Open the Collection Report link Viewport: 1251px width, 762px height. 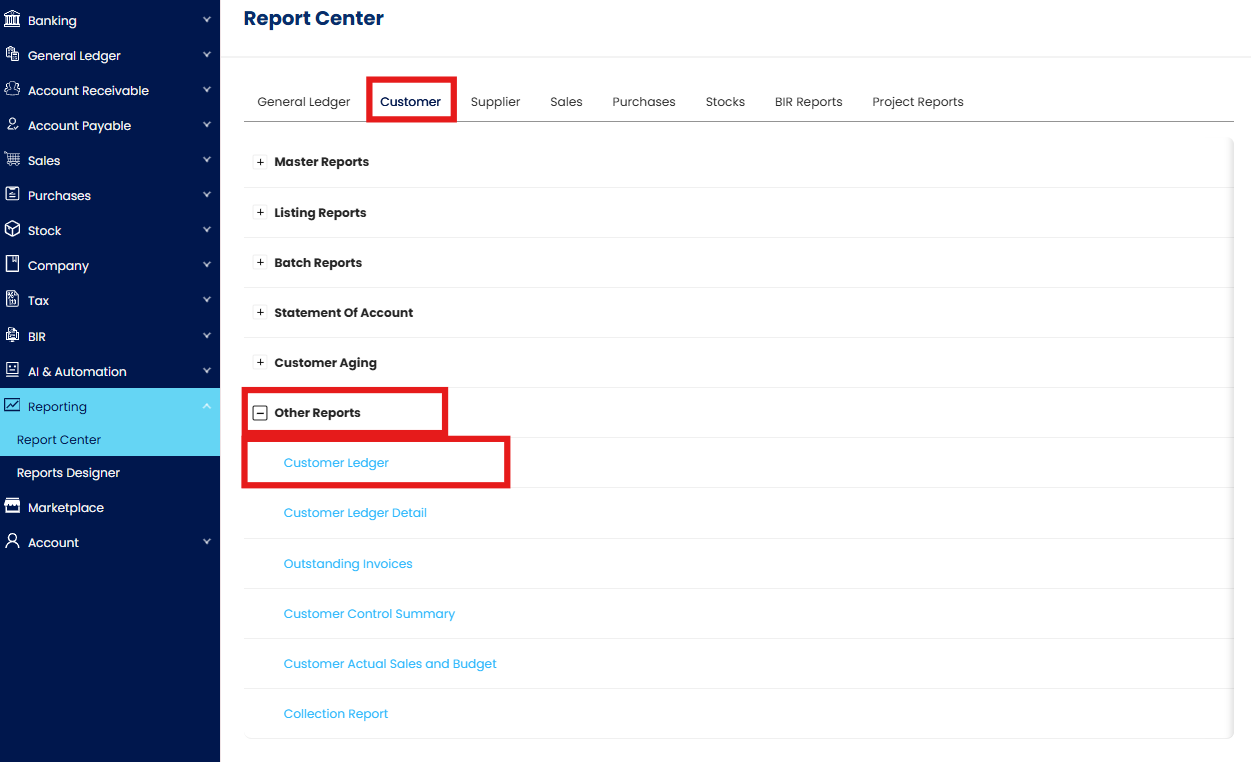click(336, 714)
